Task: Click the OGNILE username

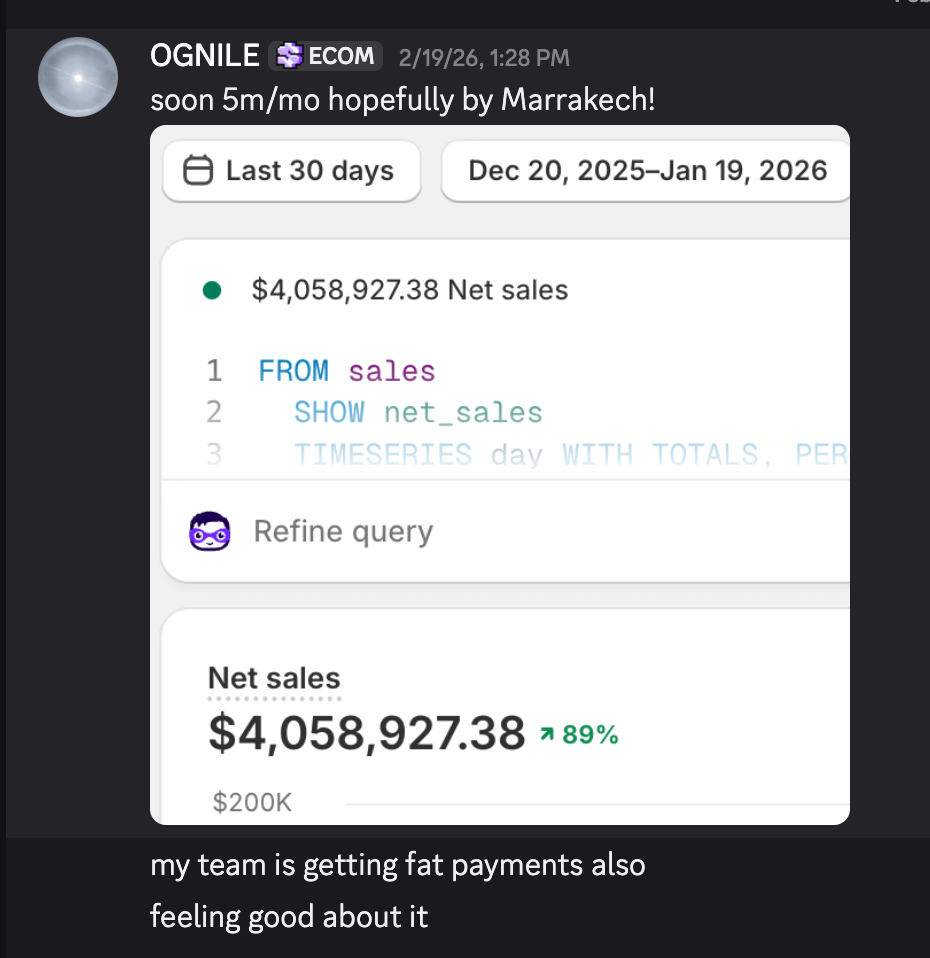Action: click(205, 56)
